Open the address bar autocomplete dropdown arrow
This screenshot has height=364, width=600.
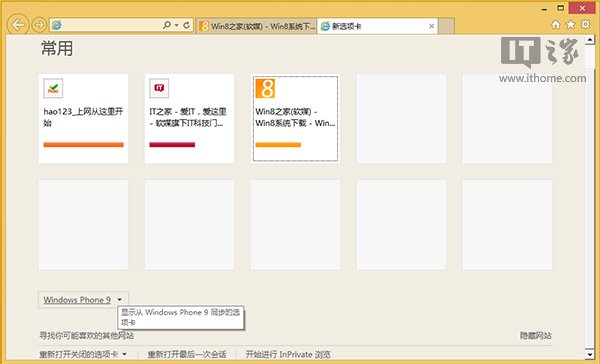click(176, 25)
